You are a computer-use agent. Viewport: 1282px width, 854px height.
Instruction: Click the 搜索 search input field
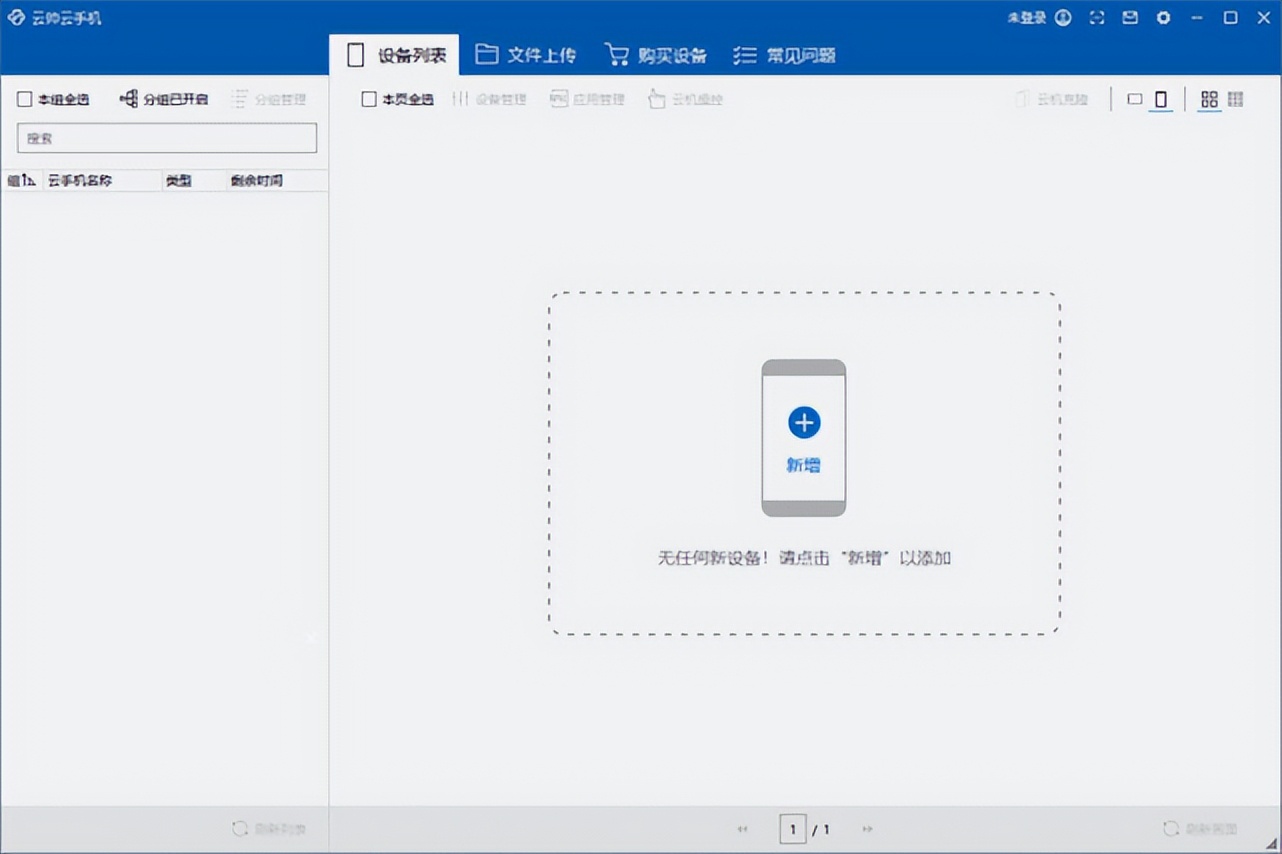click(166, 138)
